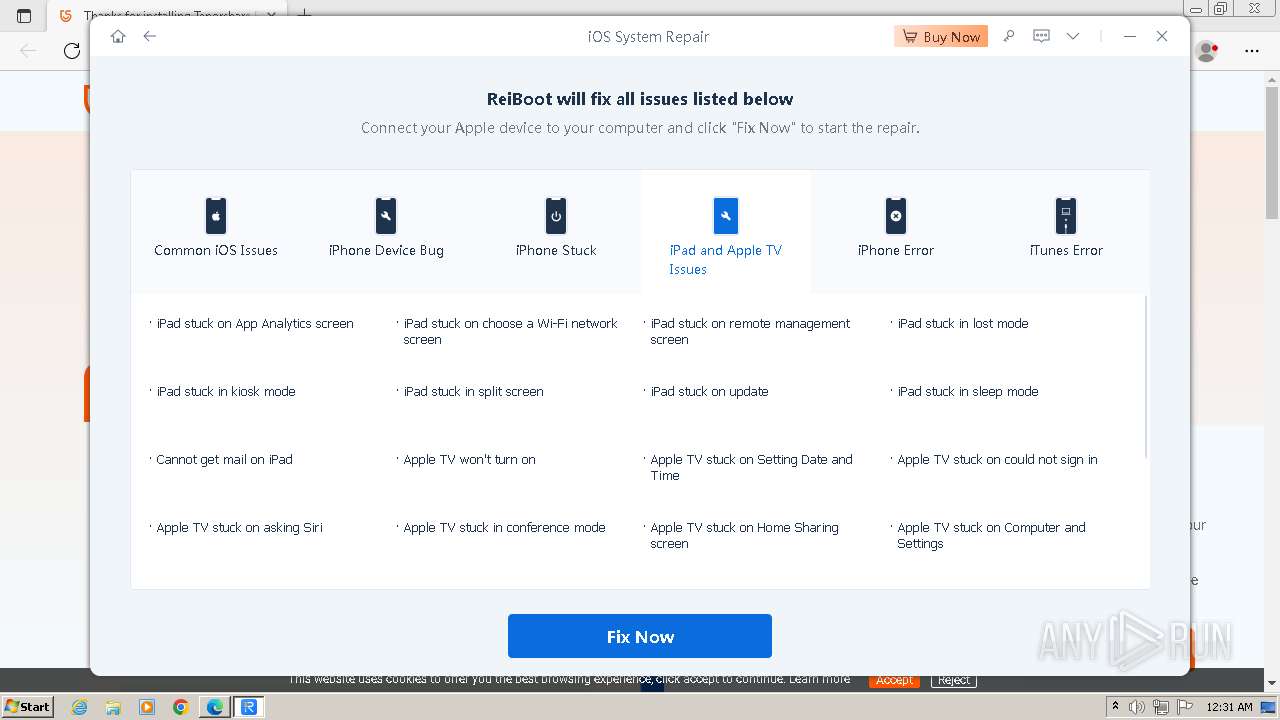Image resolution: width=1280 pixels, height=720 pixels.
Task: Open the Learn more cookie link
Action: click(x=819, y=679)
